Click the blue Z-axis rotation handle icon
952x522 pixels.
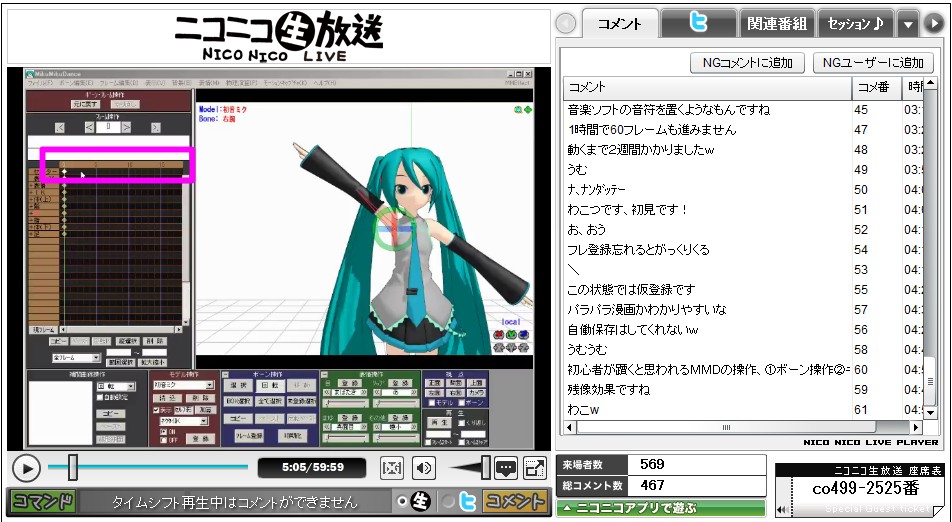coord(523,334)
